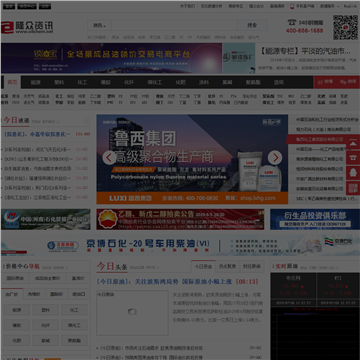Click the floating back-to-top icon
This screenshot has width=360, height=360.
(x=353, y=143)
